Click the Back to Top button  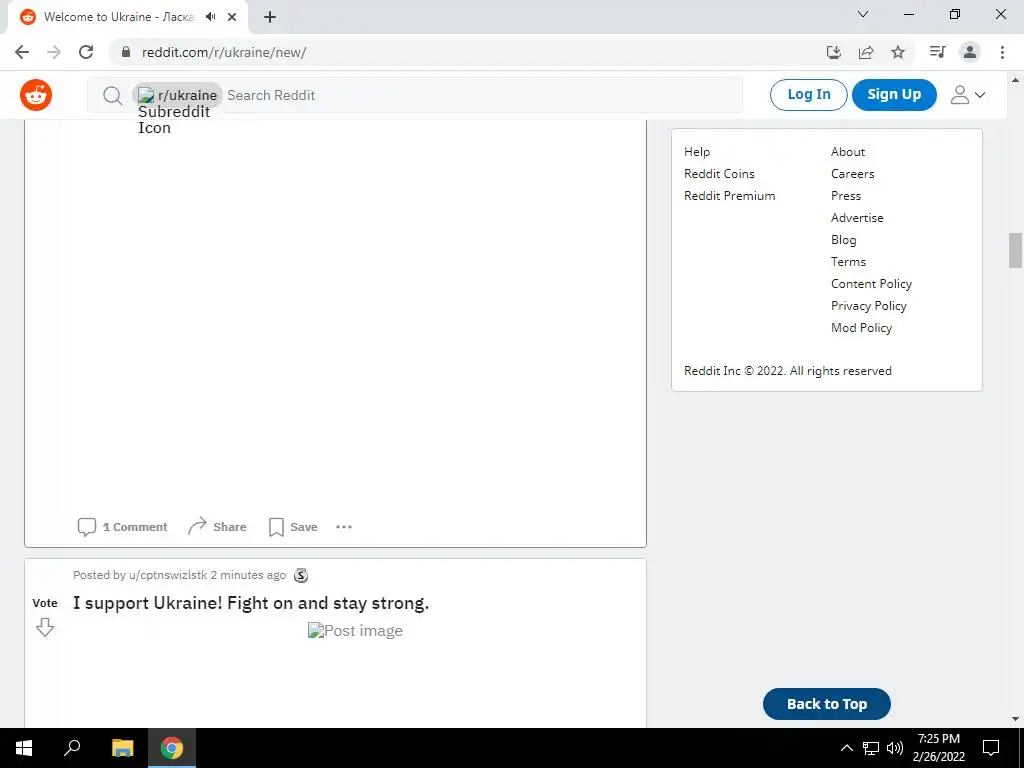[x=827, y=704]
